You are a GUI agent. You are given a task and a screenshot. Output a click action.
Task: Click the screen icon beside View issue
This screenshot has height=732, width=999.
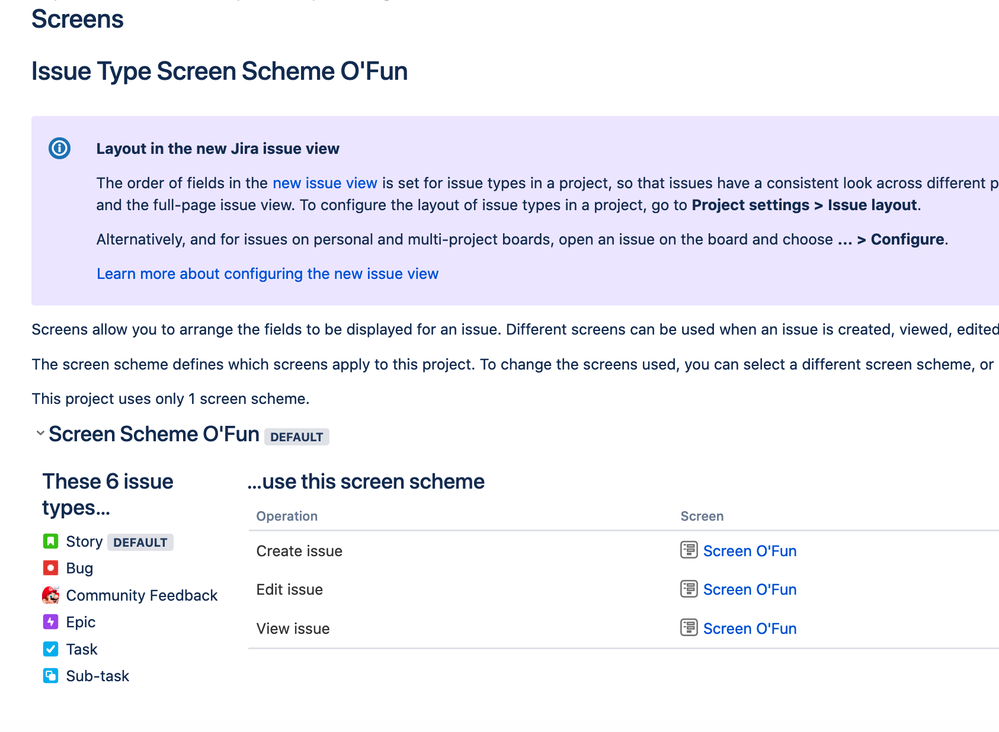688,628
